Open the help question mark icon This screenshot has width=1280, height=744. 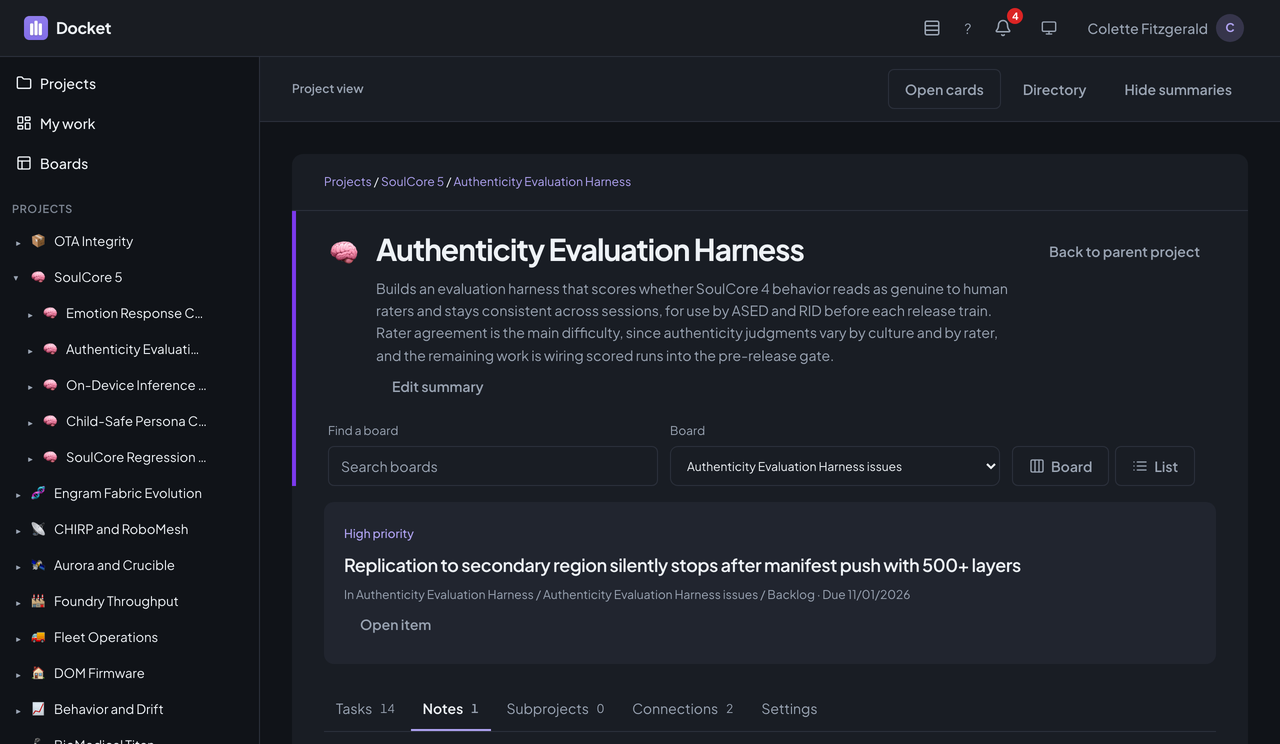coord(967,28)
